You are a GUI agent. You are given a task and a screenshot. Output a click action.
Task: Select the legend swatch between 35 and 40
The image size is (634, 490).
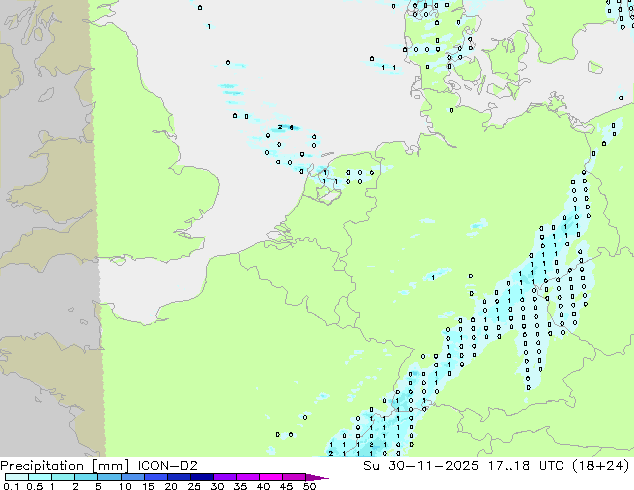[x=247, y=477]
